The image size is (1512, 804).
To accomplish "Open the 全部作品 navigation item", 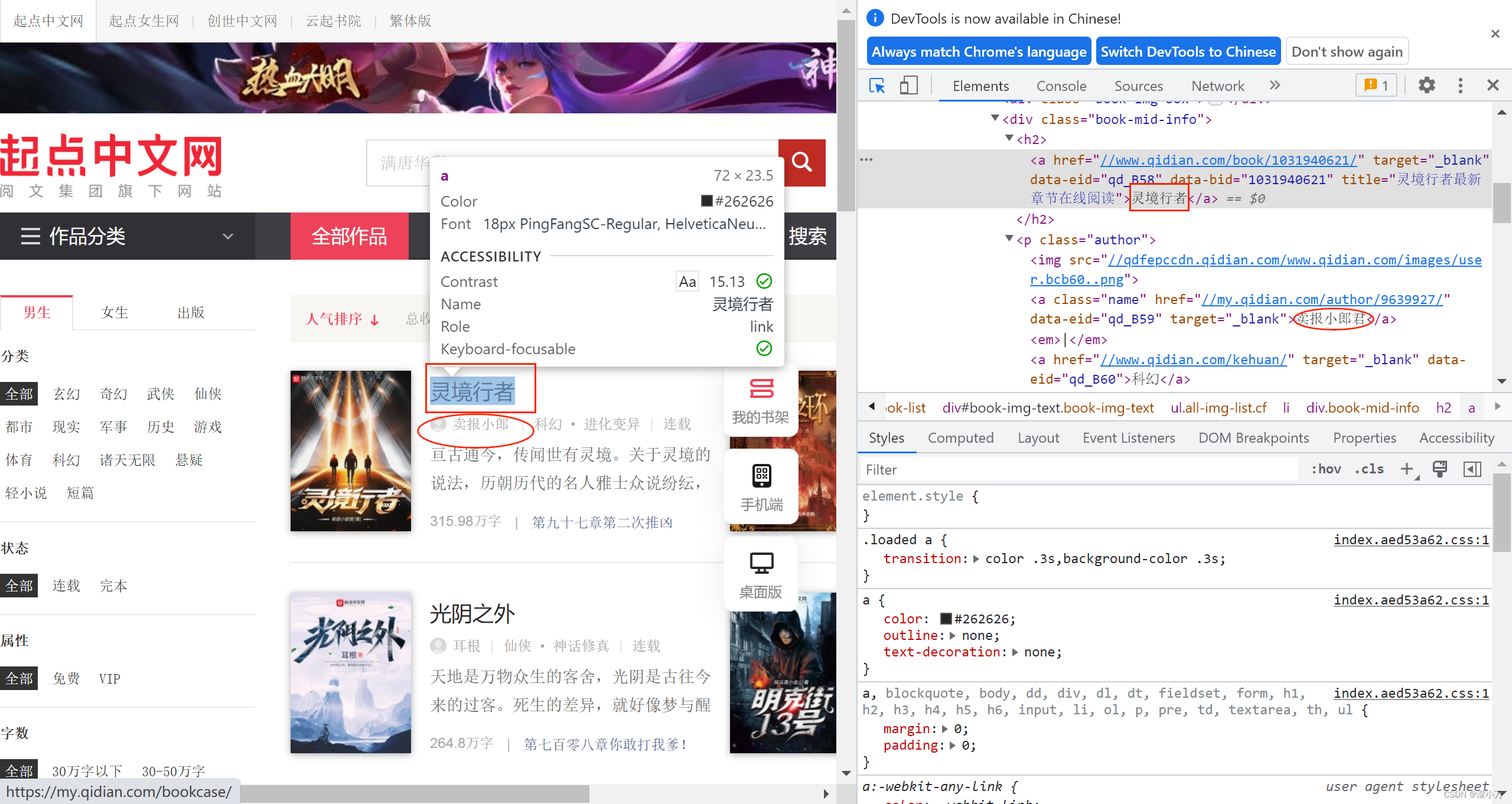I will pyautogui.click(x=349, y=236).
